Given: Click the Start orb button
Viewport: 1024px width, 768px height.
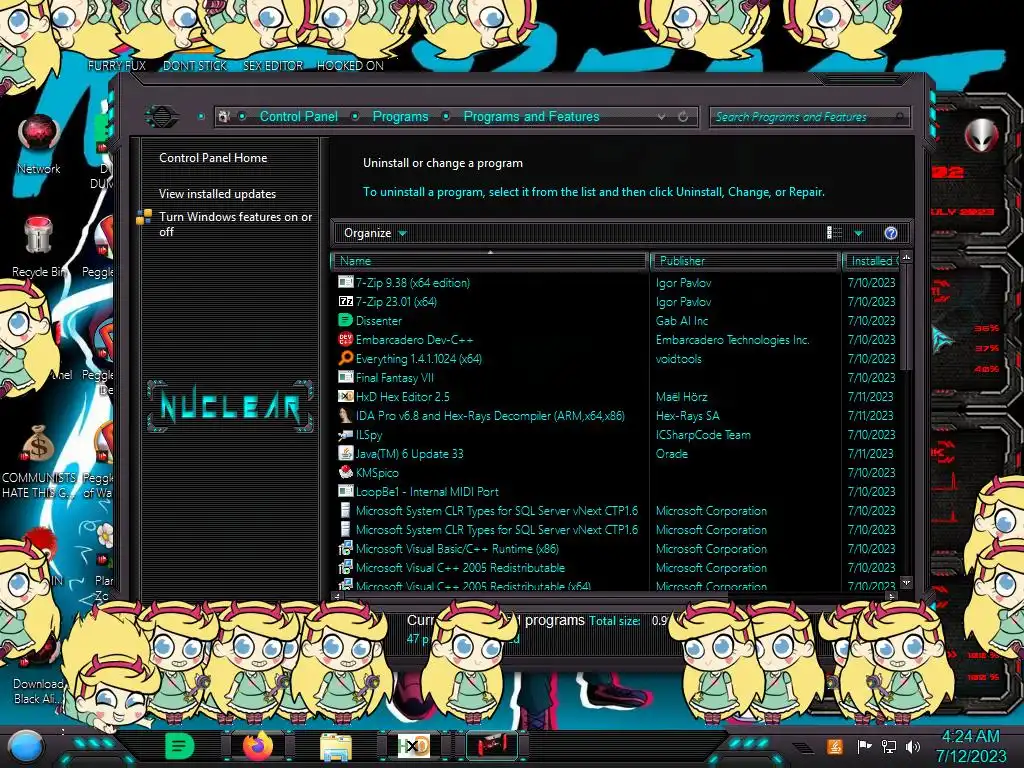Looking at the screenshot, I should [25, 748].
